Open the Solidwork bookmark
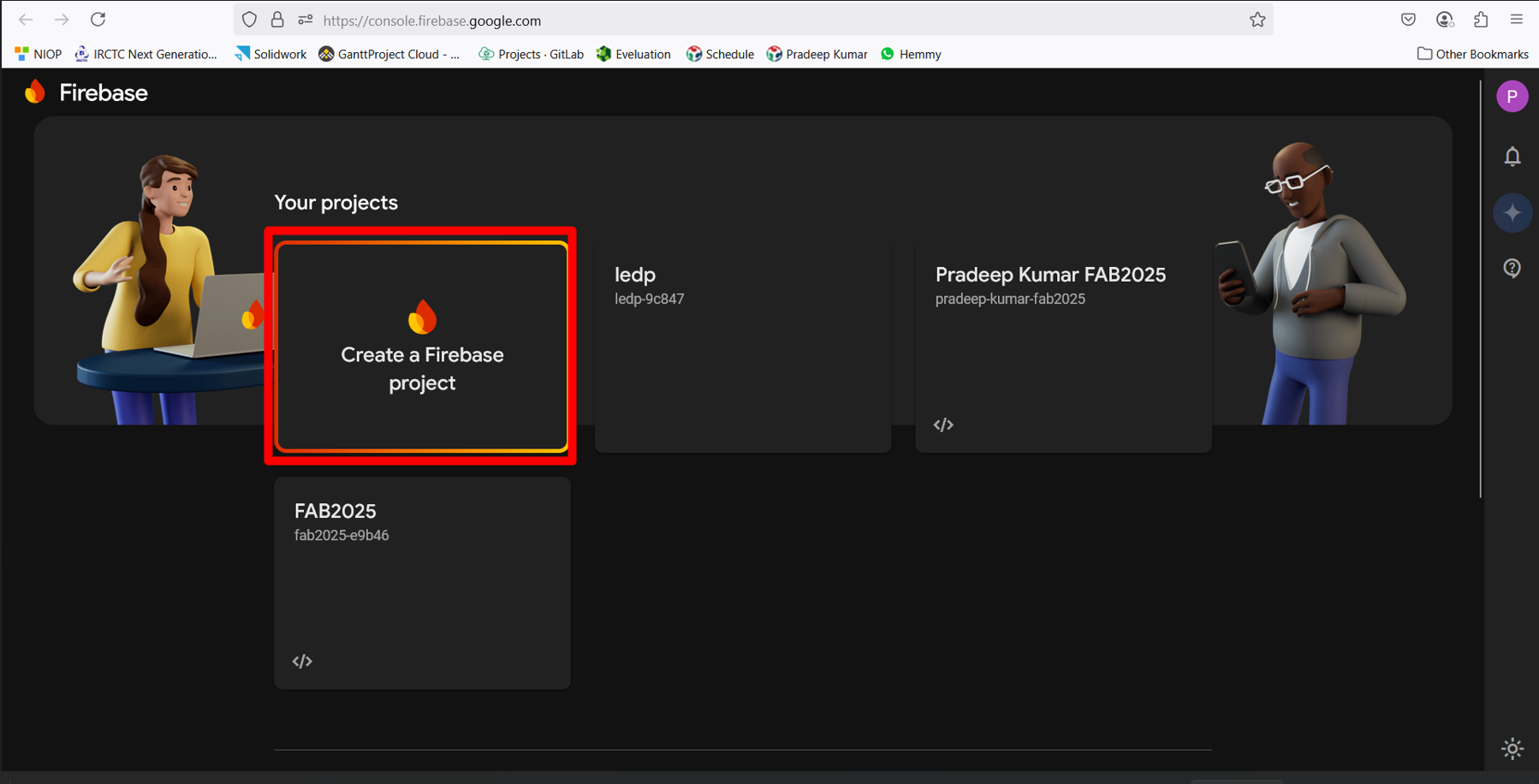 click(x=270, y=54)
